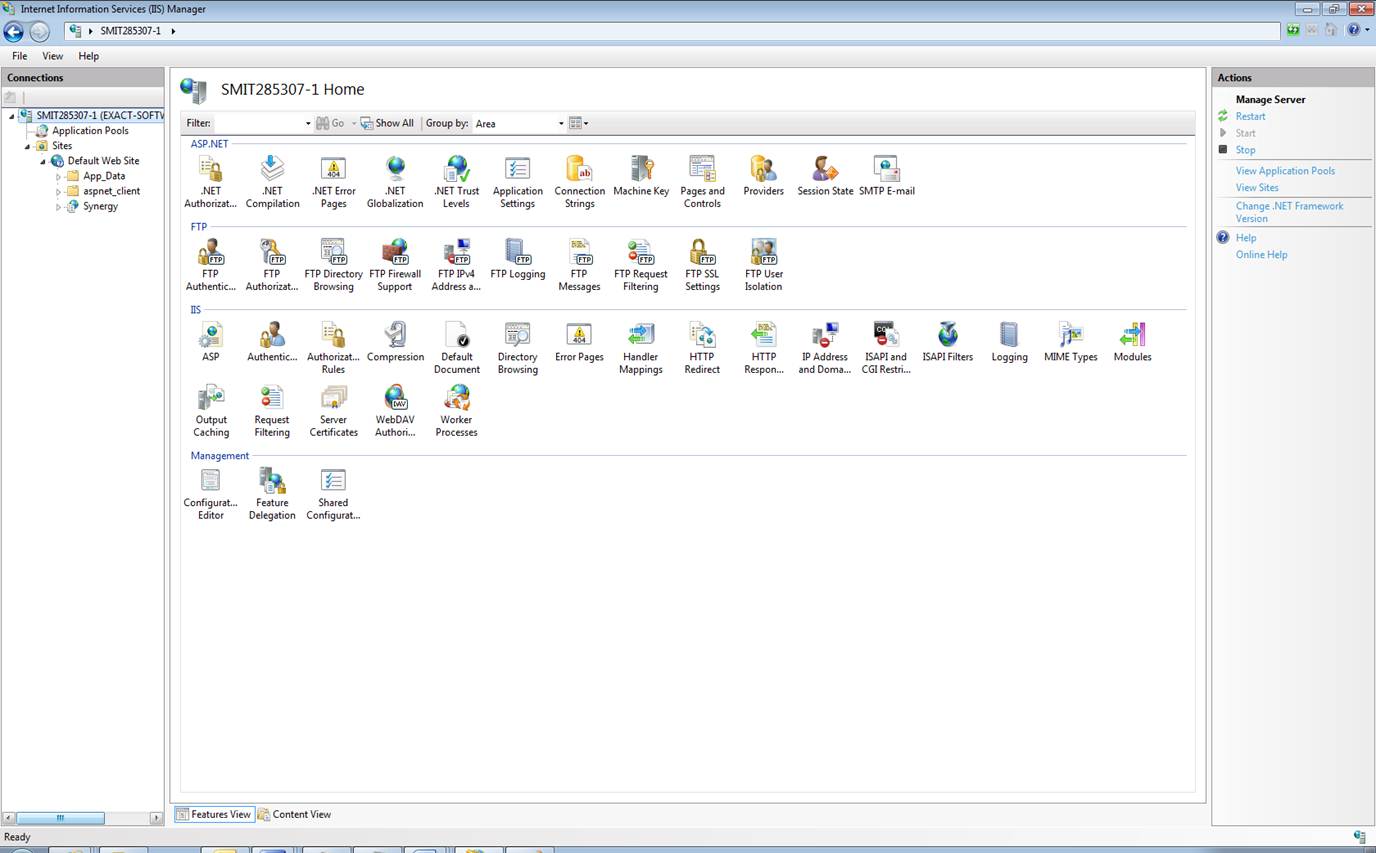The image size is (1376, 853).
Task: Open Feature Delegation feature
Action: (272, 494)
